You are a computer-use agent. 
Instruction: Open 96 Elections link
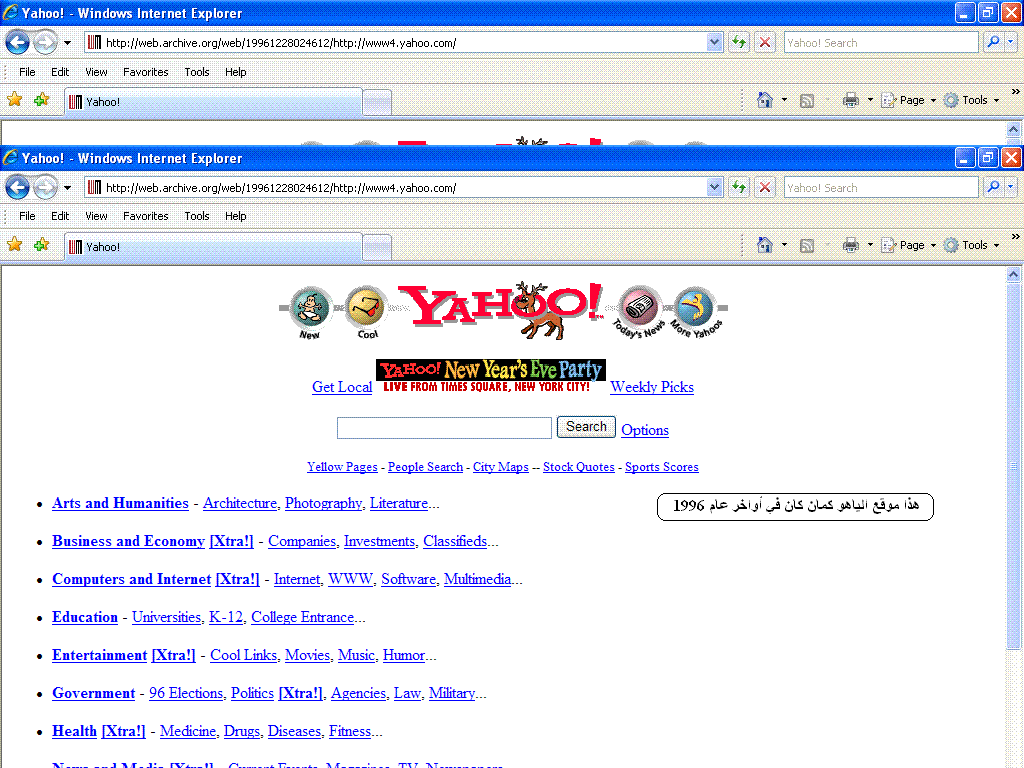point(185,694)
